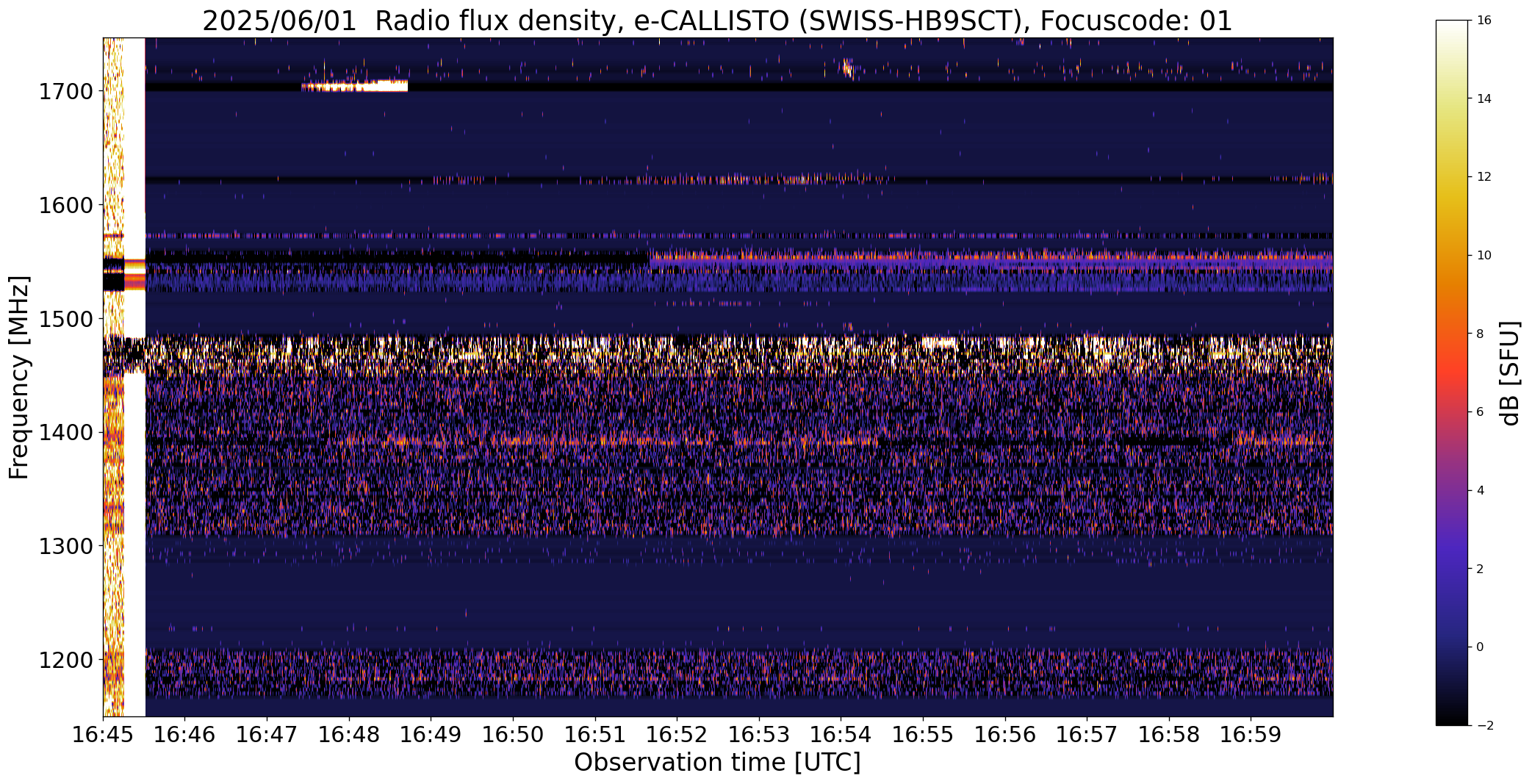Click the colorbar tick value 10
Image resolution: width=1532 pixels, height=784 pixels.
pos(1484,255)
